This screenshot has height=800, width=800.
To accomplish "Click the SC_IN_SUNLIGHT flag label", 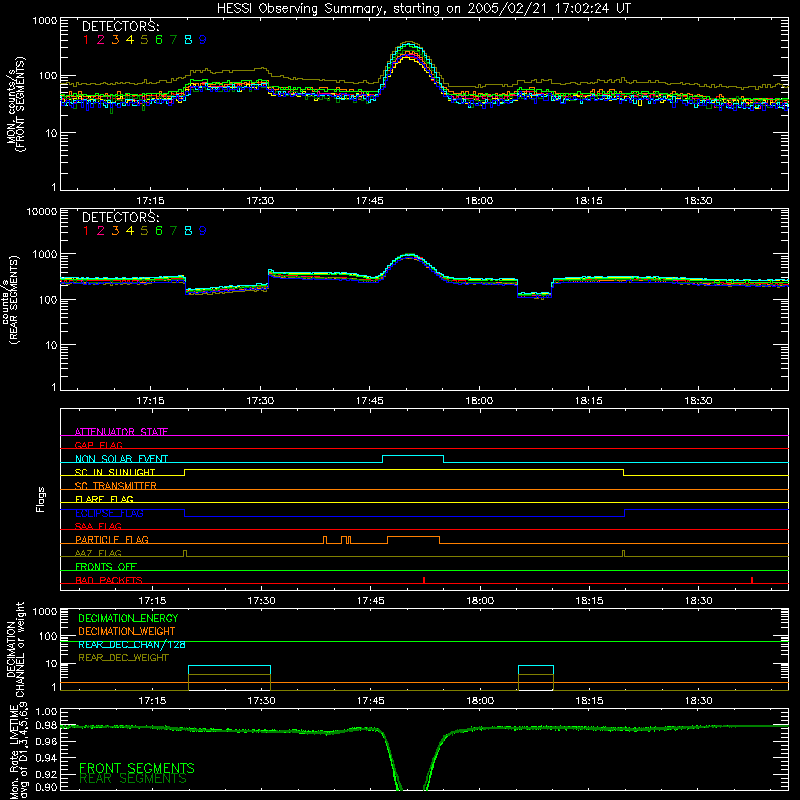I will (x=115, y=472).
